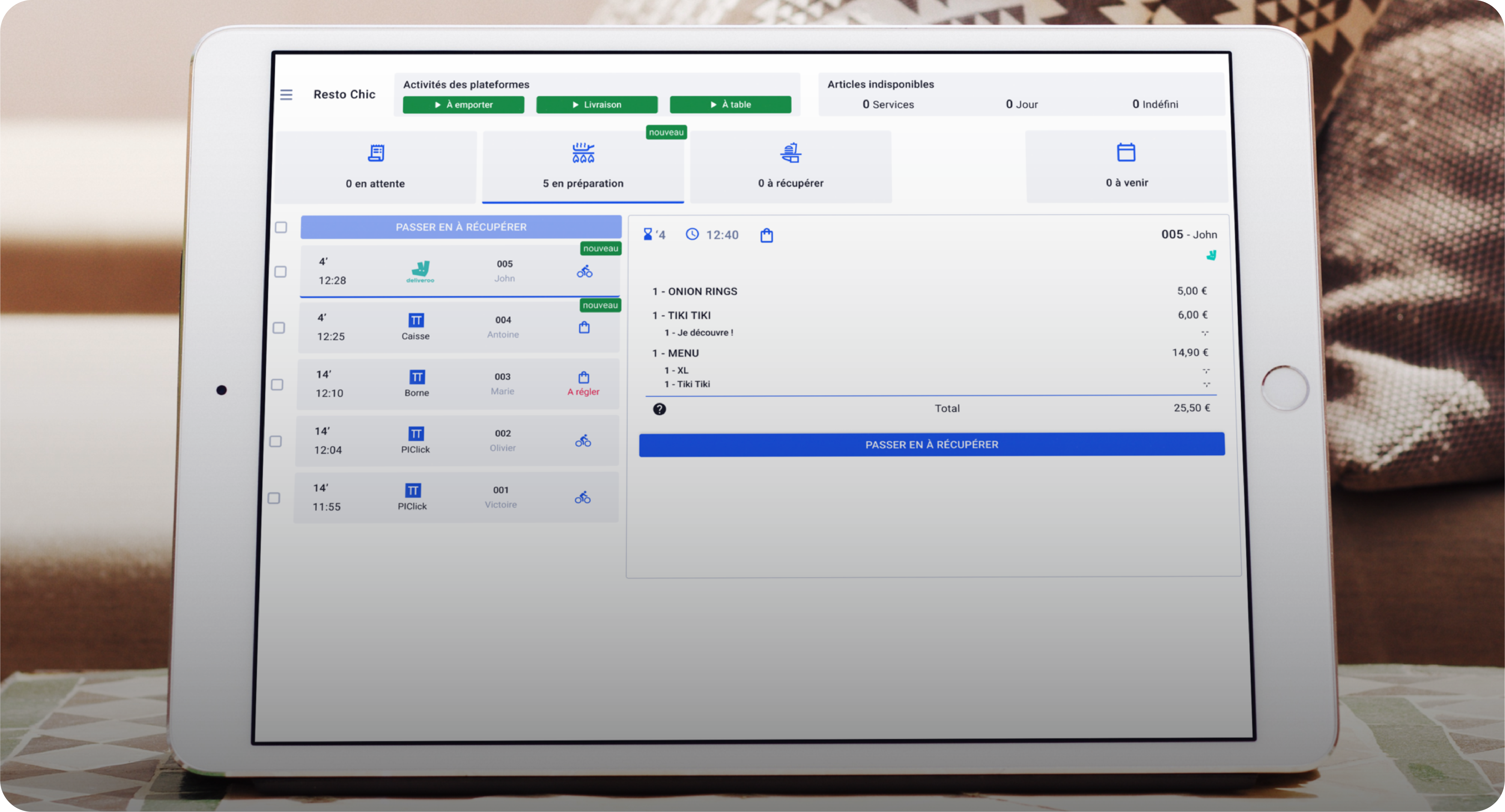Screen dimensions: 1505x812
Task: Click the receipt icon above en attente
Action: pos(376,153)
